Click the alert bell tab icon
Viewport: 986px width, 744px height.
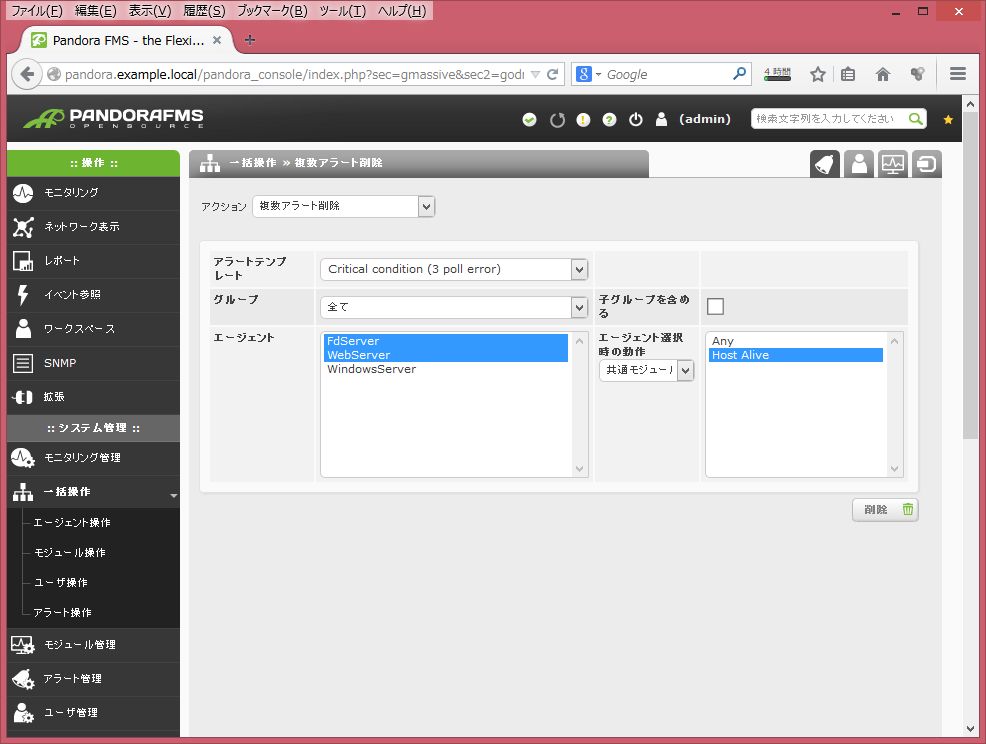click(x=825, y=164)
